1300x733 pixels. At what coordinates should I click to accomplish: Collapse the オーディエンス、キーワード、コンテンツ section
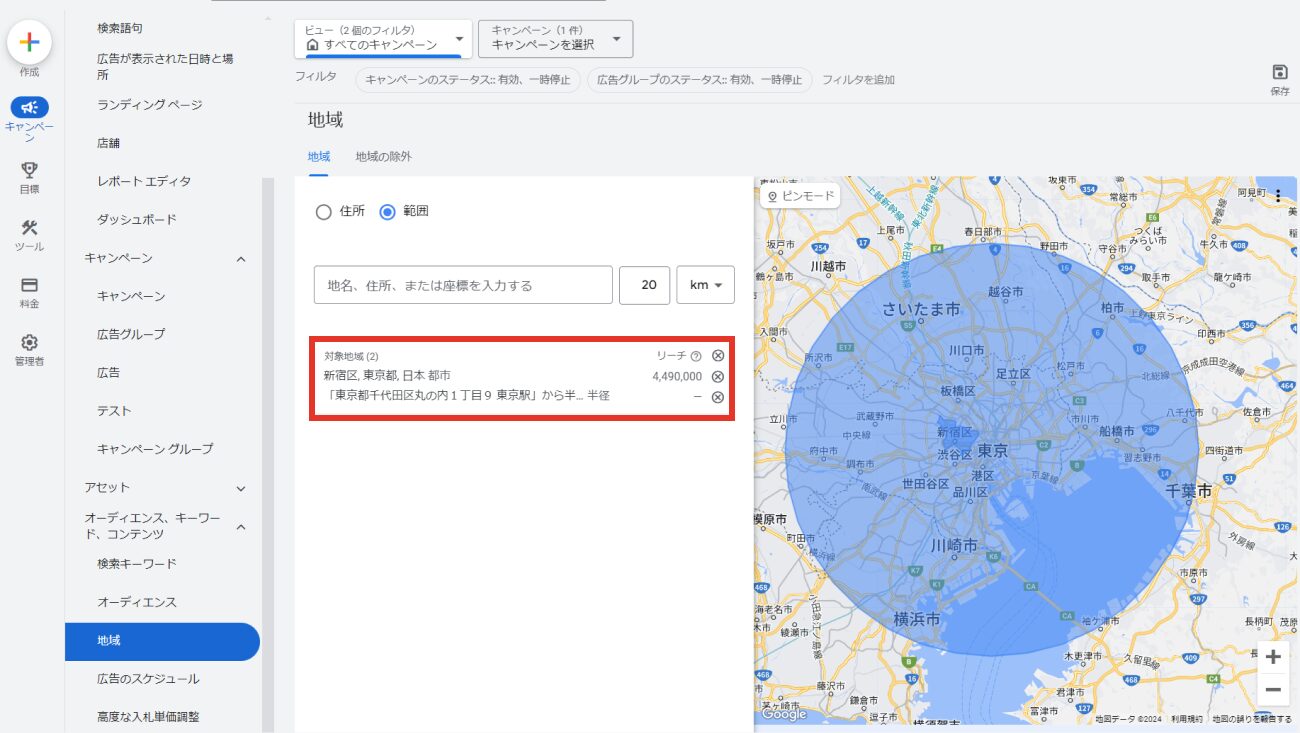tap(241, 527)
